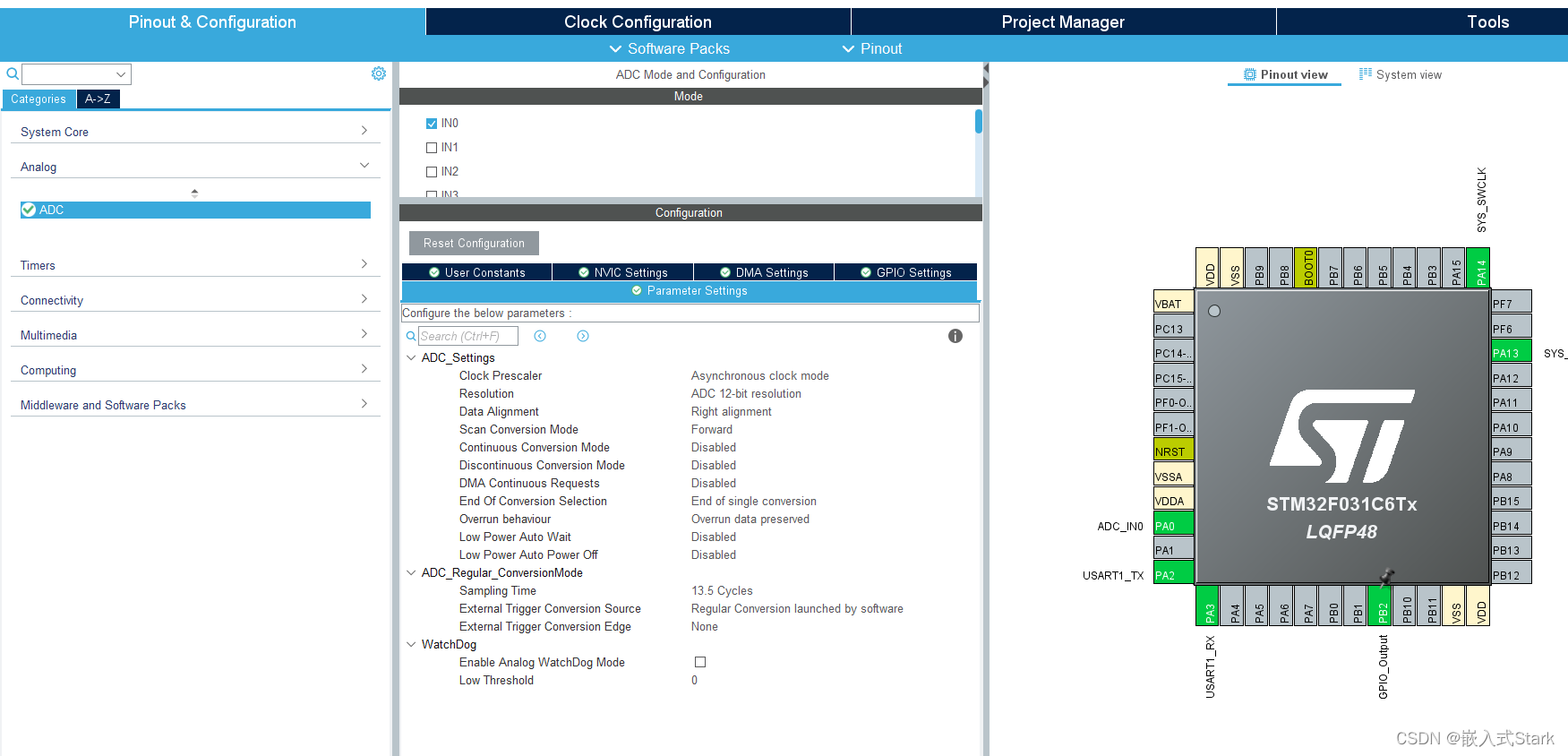Open the DMA Settings tab
This screenshot has height=756, width=1568.
(764, 272)
